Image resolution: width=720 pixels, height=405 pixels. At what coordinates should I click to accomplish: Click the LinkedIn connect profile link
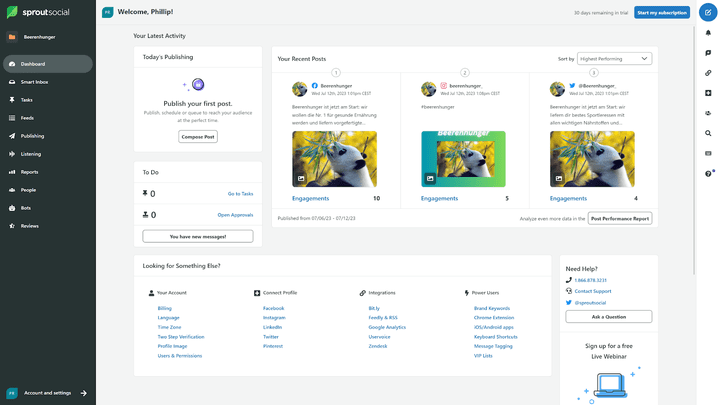pyautogui.click(x=272, y=327)
